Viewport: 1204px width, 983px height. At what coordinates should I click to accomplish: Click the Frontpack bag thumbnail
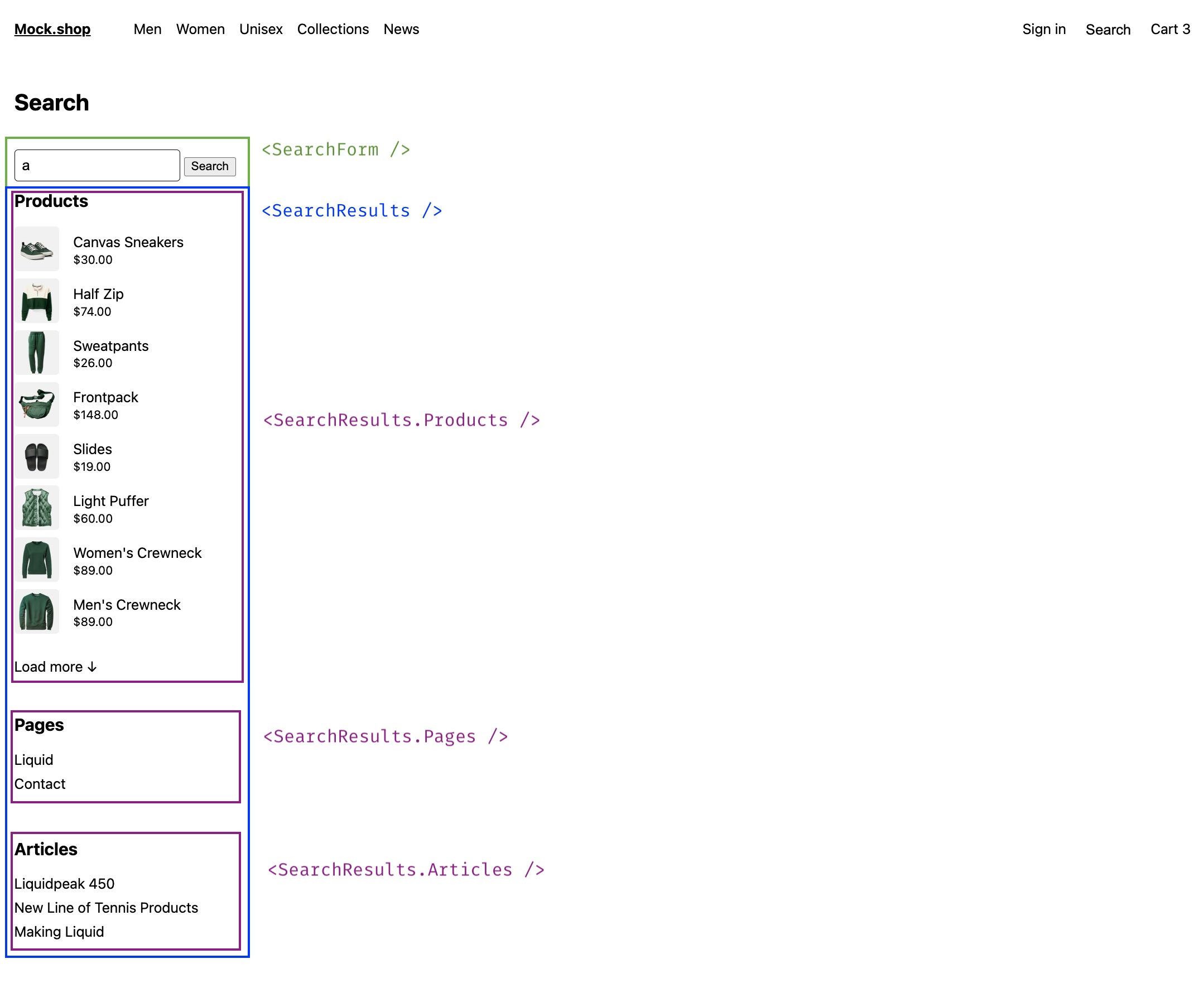(x=37, y=405)
